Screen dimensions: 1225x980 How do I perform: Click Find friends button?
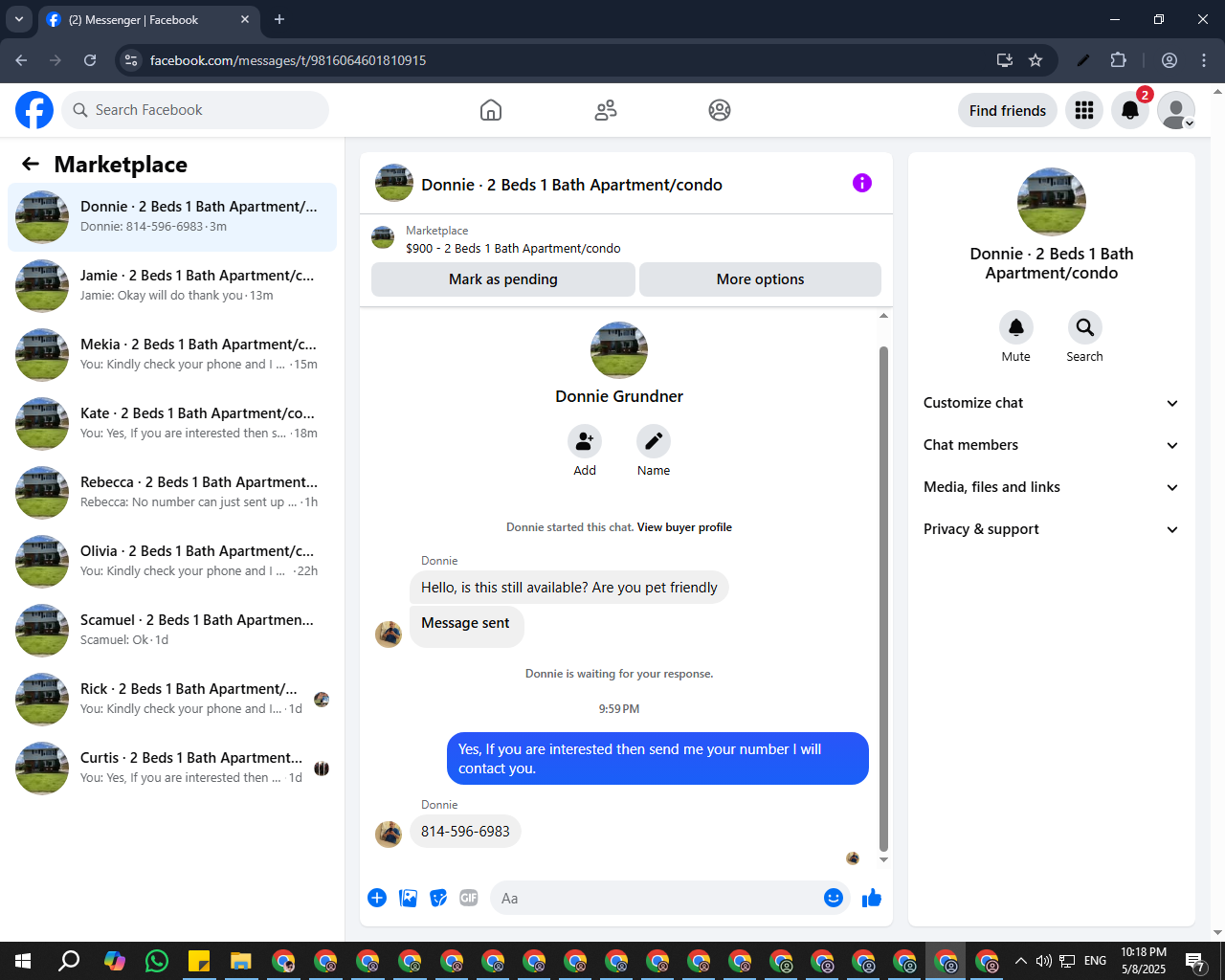[x=1008, y=110]
